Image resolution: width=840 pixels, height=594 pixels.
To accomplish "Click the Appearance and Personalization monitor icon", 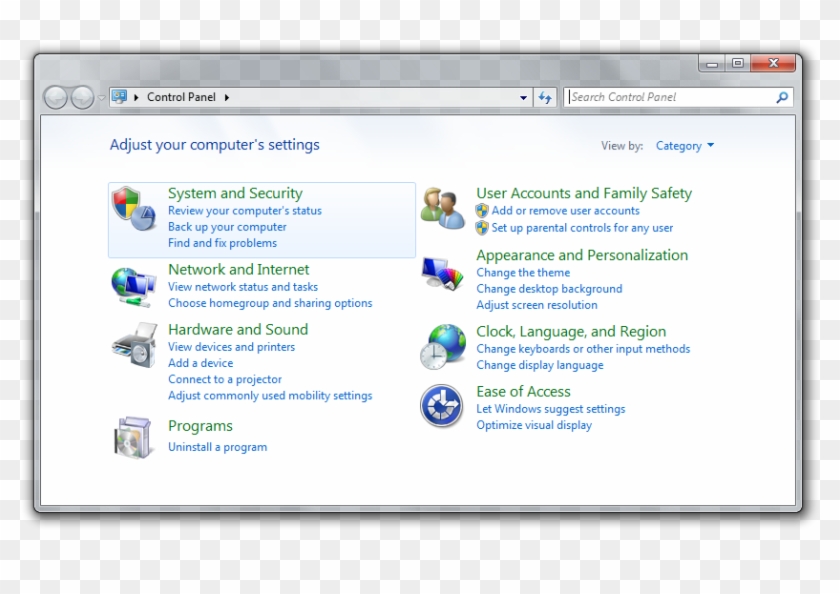I will (442, 273).
